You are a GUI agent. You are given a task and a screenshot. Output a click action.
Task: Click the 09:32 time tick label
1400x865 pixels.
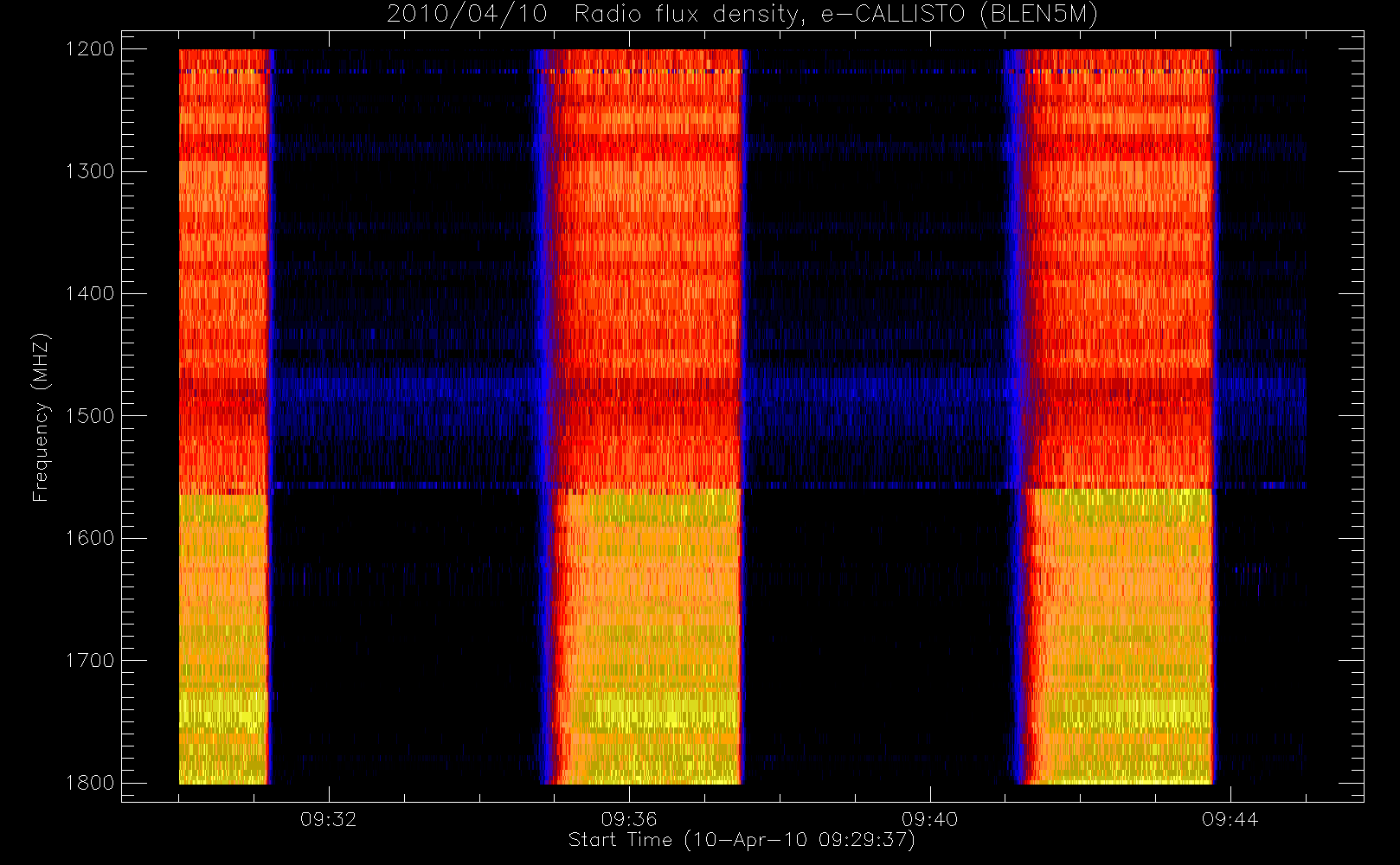329,819
